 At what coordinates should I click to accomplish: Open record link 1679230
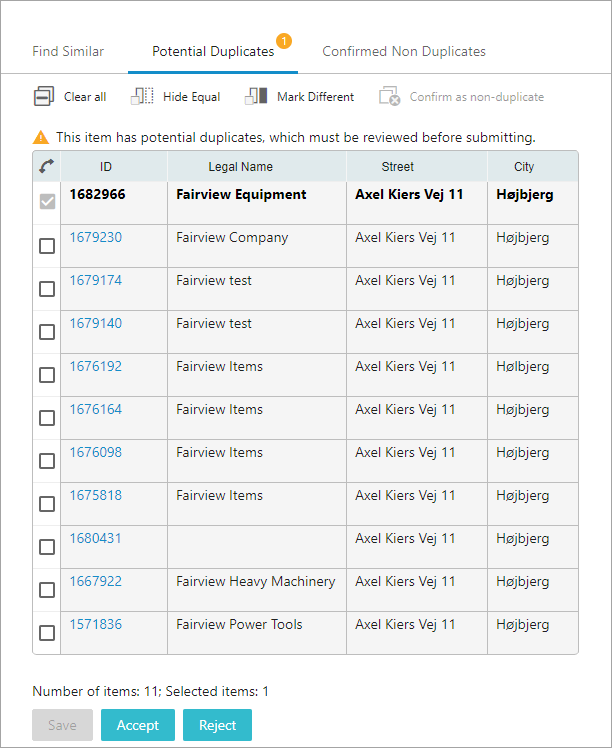[x=95, y=238]
